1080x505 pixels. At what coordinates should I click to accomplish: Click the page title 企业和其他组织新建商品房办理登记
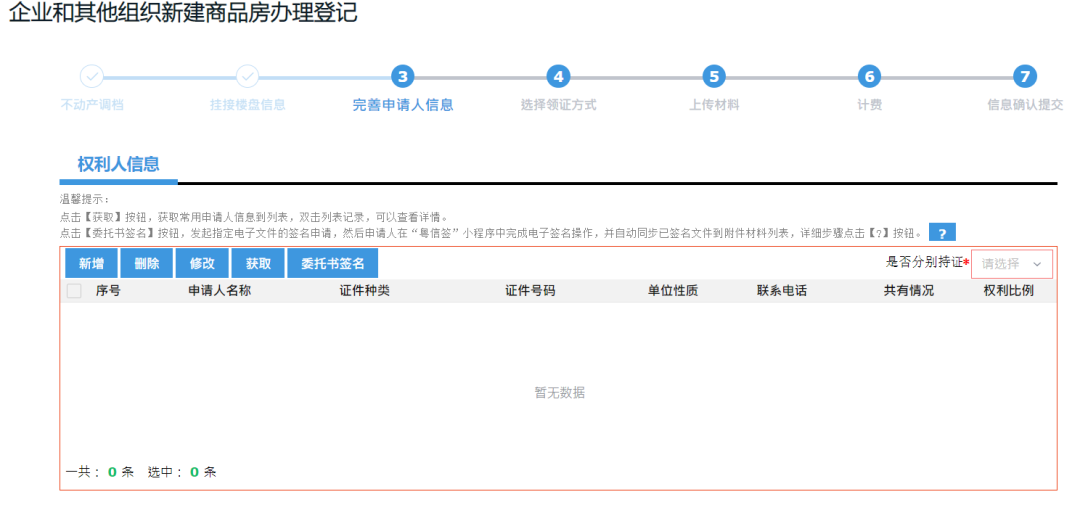tap(183, 12)
